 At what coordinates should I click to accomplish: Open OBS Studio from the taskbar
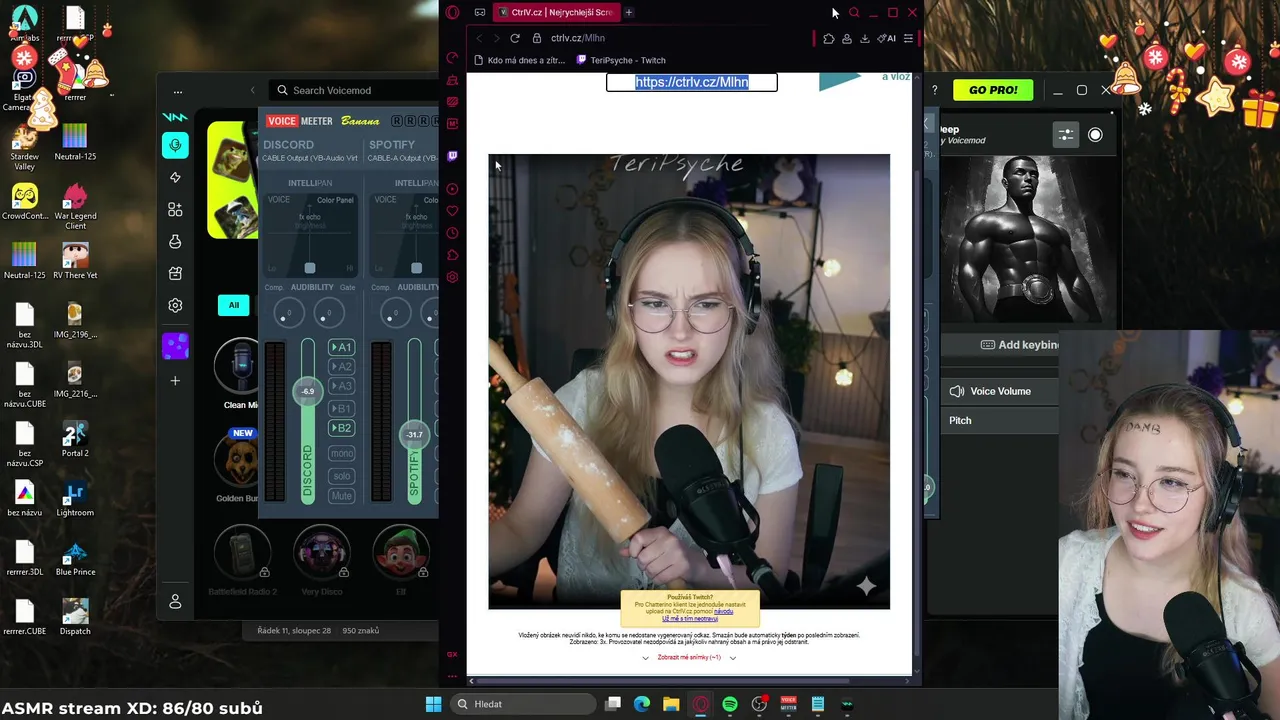759,704
